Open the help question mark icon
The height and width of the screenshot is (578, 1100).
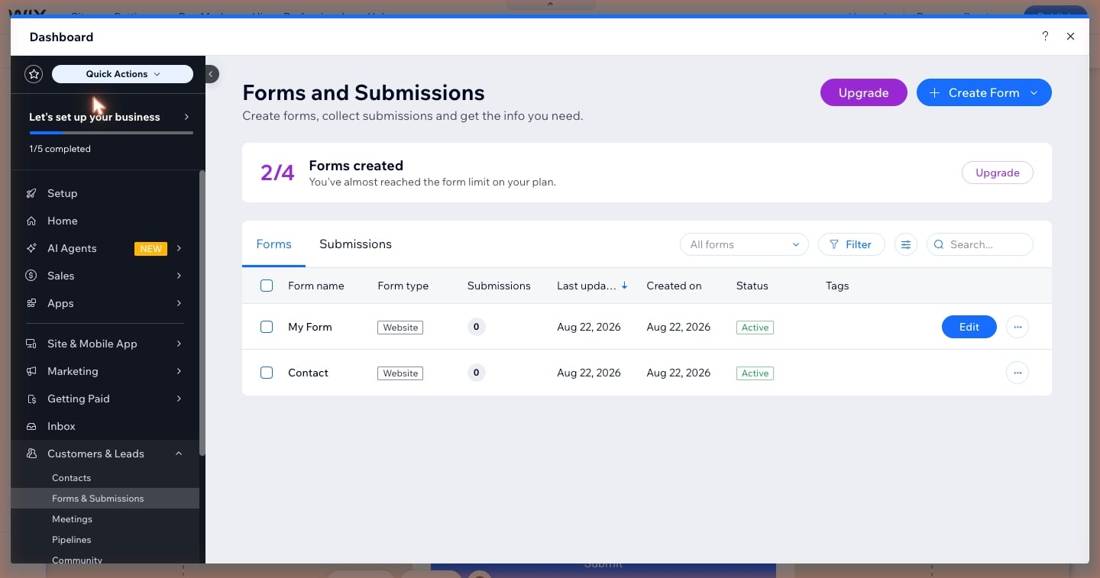1045,36
